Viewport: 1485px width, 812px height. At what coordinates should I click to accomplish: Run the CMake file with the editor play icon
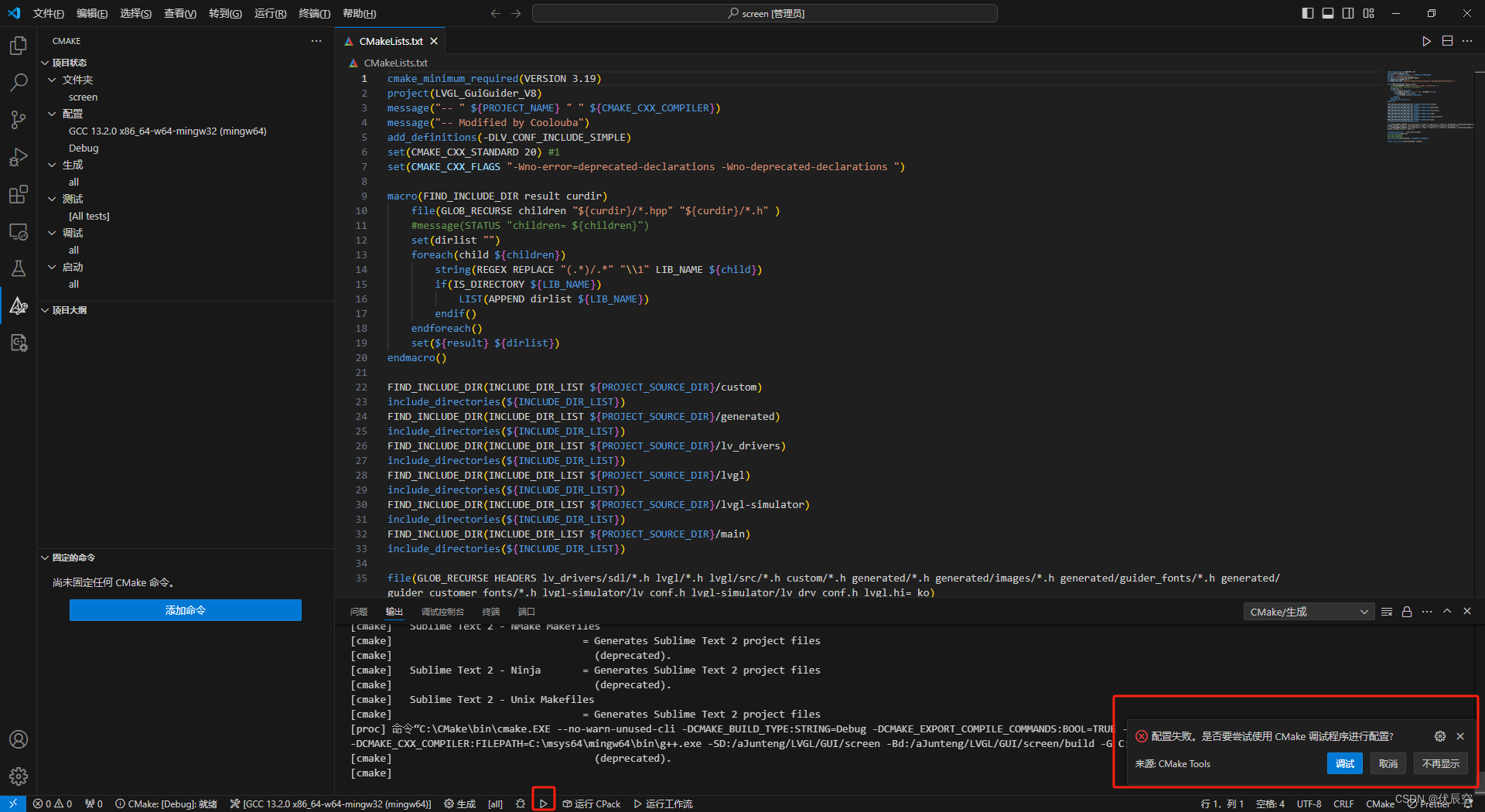click(1426, 41)
